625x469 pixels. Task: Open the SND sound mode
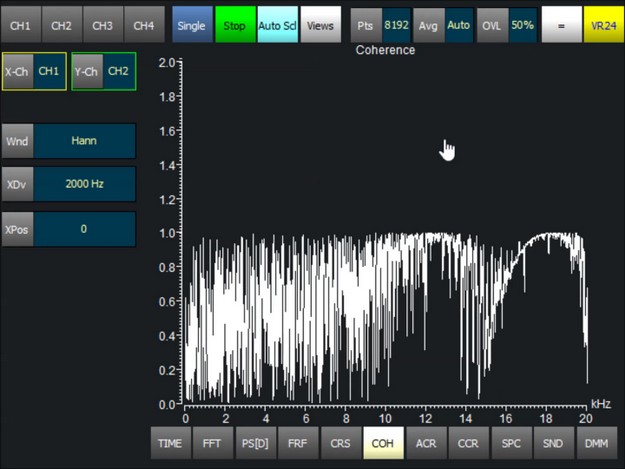point(552,442)
